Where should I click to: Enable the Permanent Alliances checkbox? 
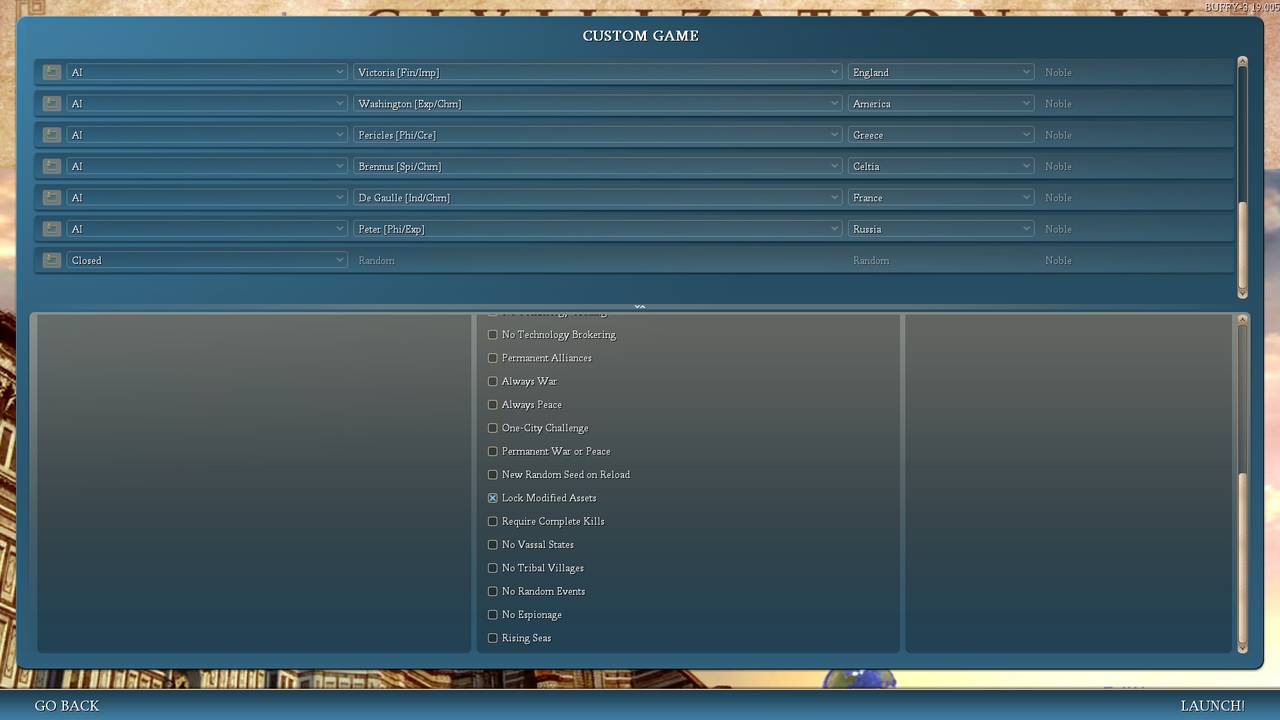492,358
